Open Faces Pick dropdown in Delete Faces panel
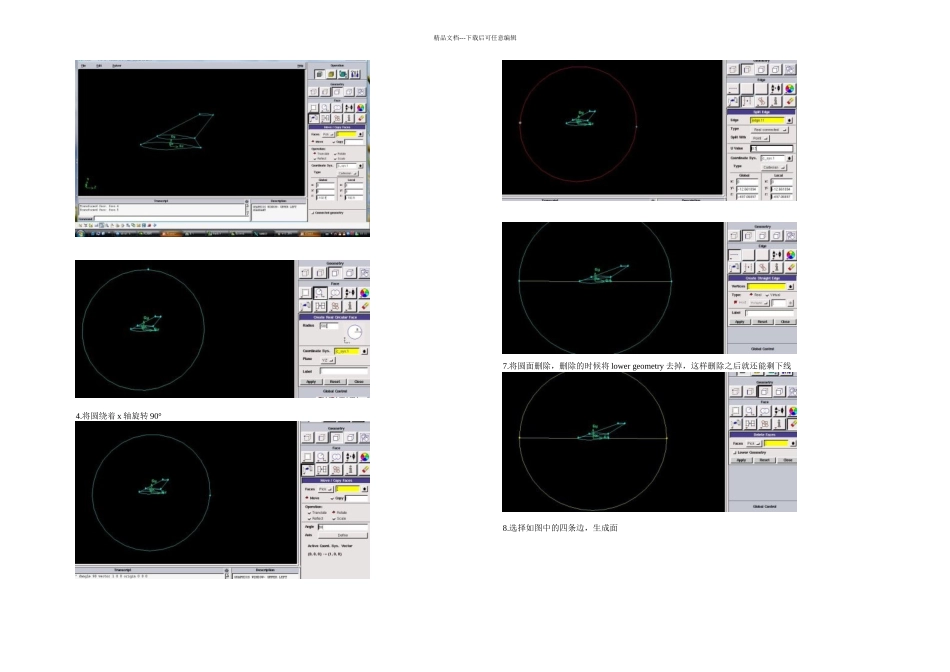 click(754, 444)
